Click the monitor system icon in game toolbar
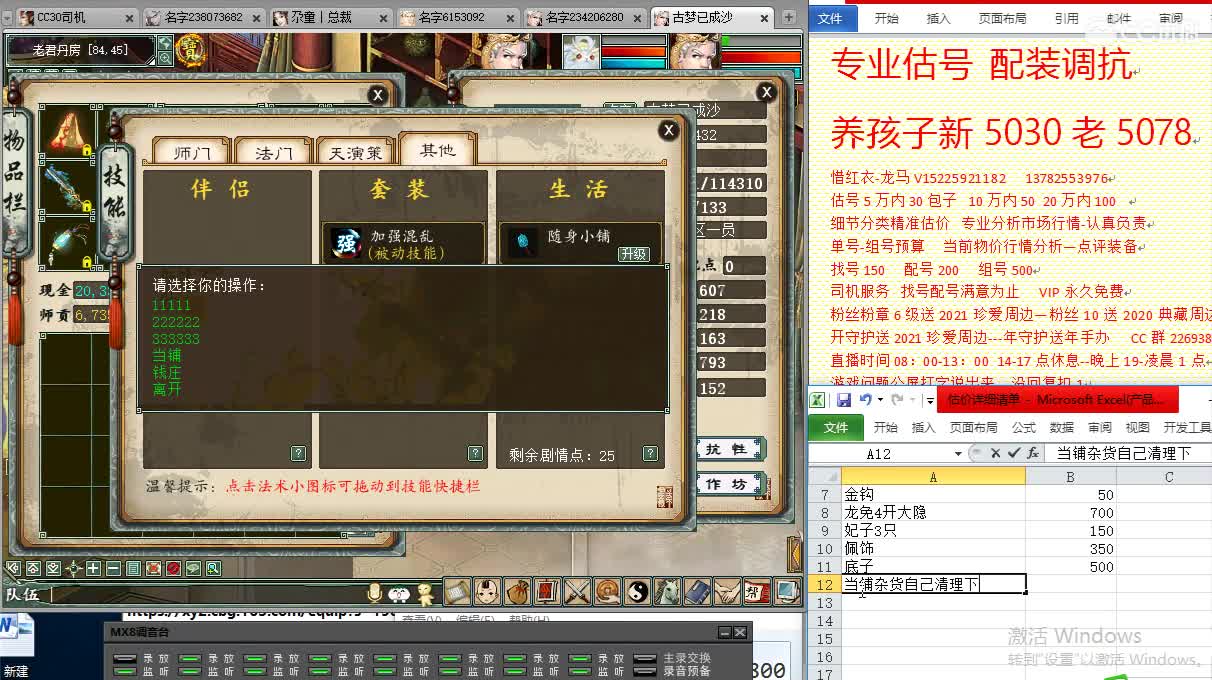The image size is (1212, 680). pyautogui.click(x=786, y=592)
